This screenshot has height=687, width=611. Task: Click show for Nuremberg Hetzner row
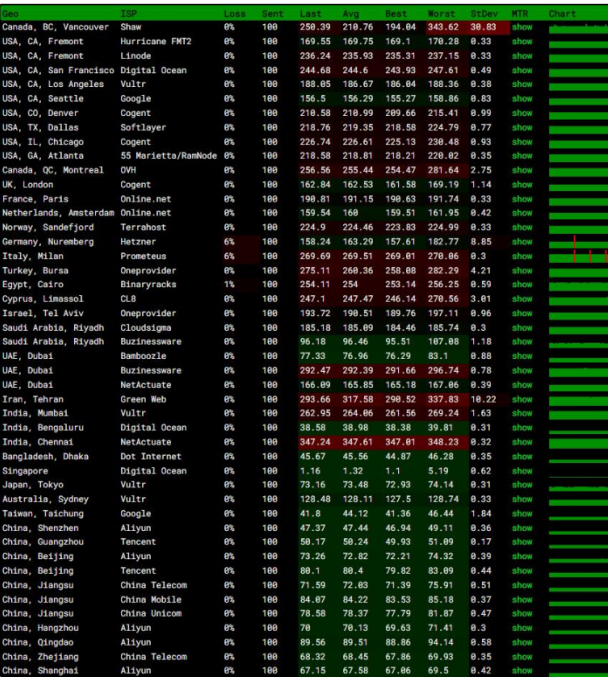coord(522,242)
